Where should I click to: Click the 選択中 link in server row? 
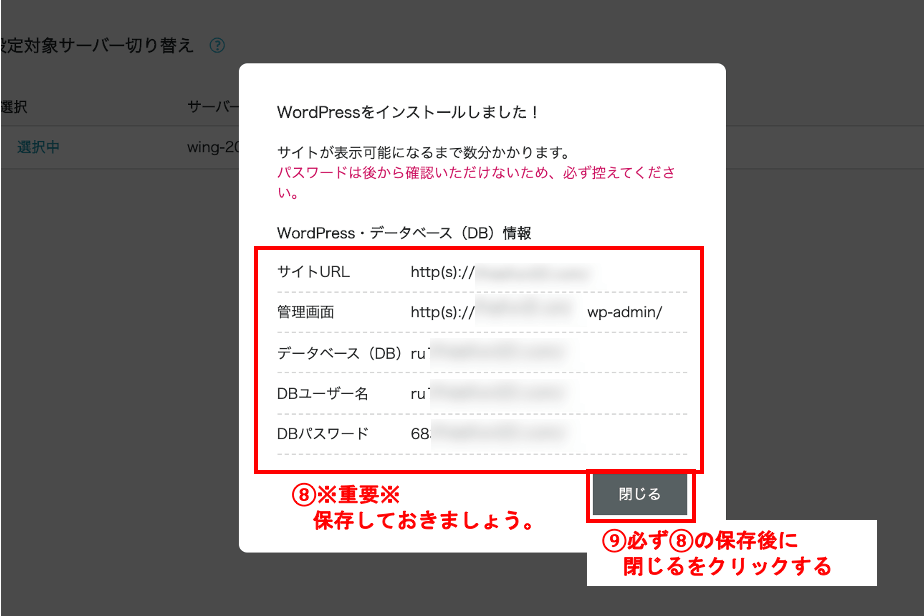[38, 147]
